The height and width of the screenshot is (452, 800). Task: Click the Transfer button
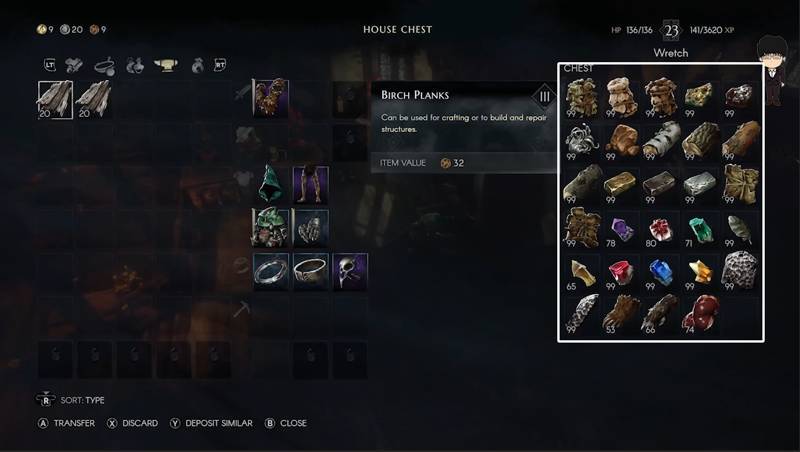[x=67, y=423]
